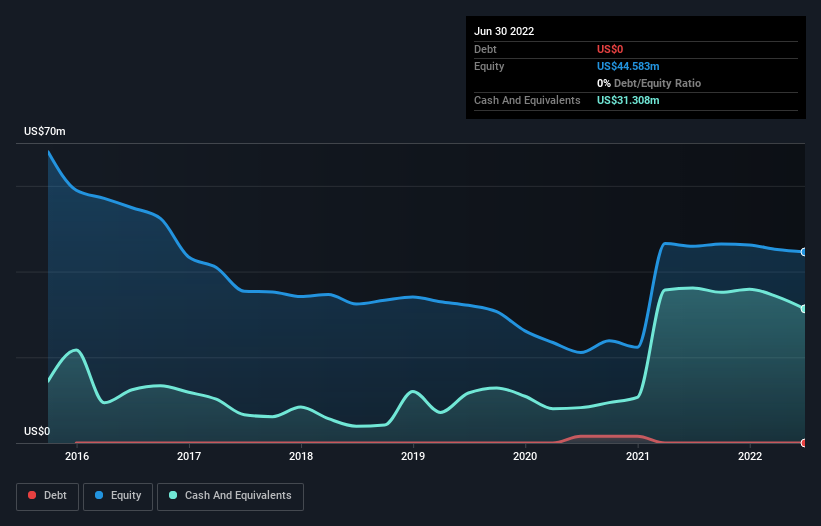
Task: Select the 2019 x-axis label
Action: coord(413,456)
